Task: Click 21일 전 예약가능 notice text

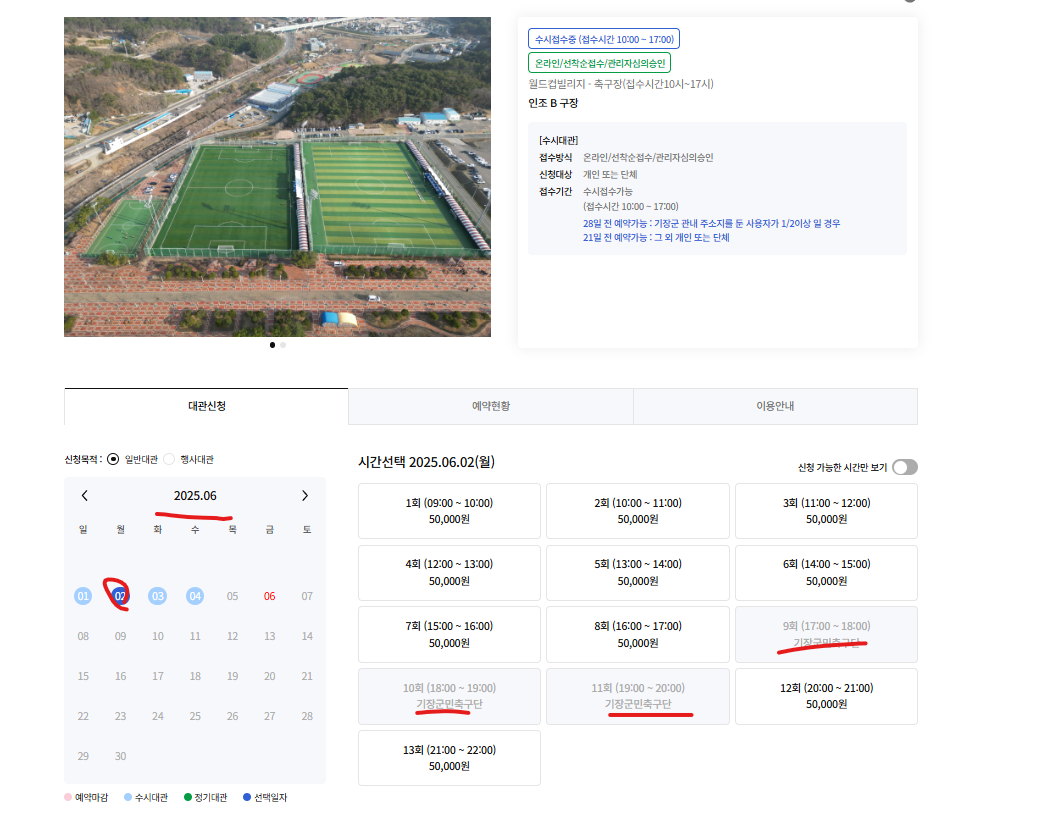Action: coord(656,237)
